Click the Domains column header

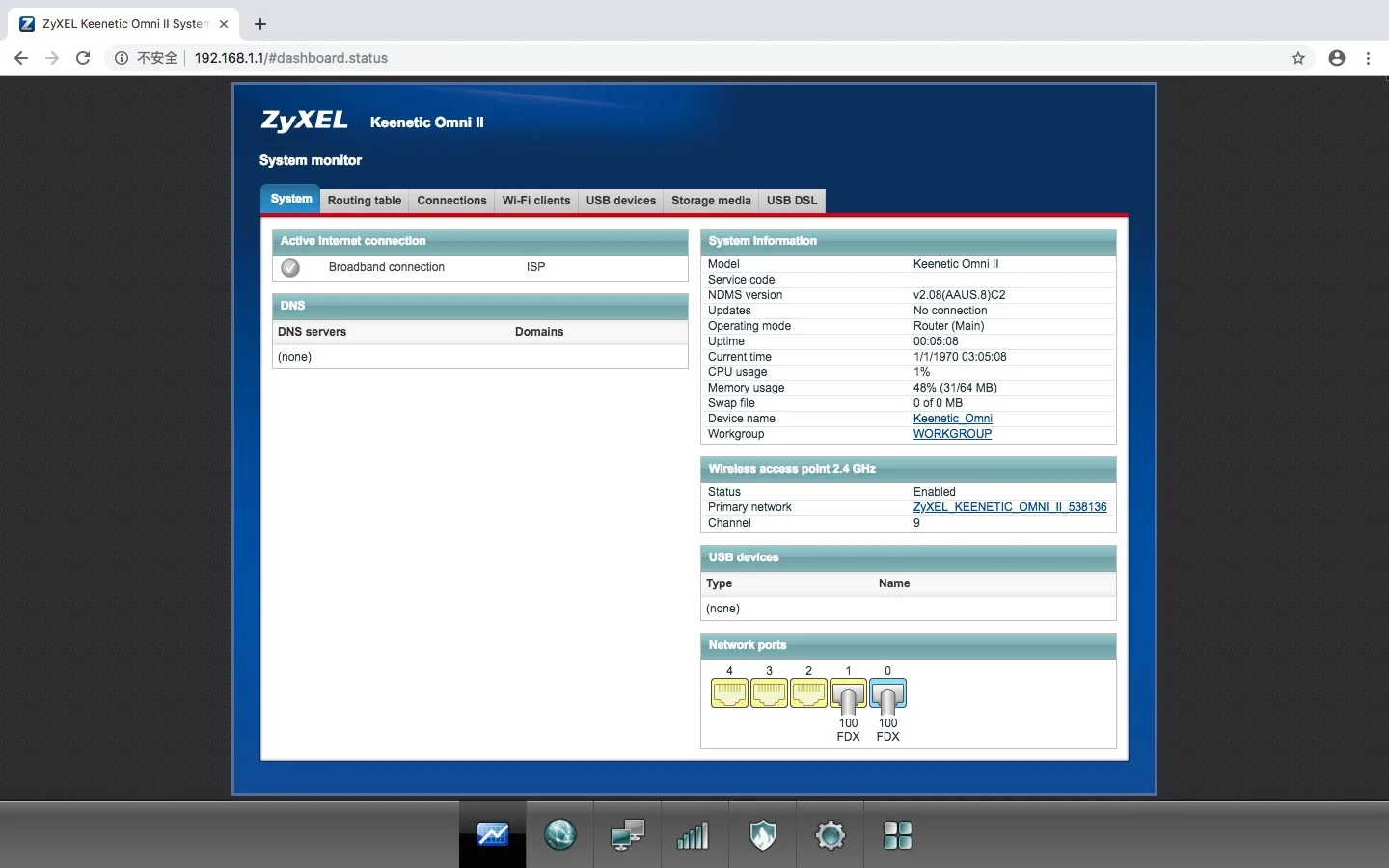coord(539,332)
